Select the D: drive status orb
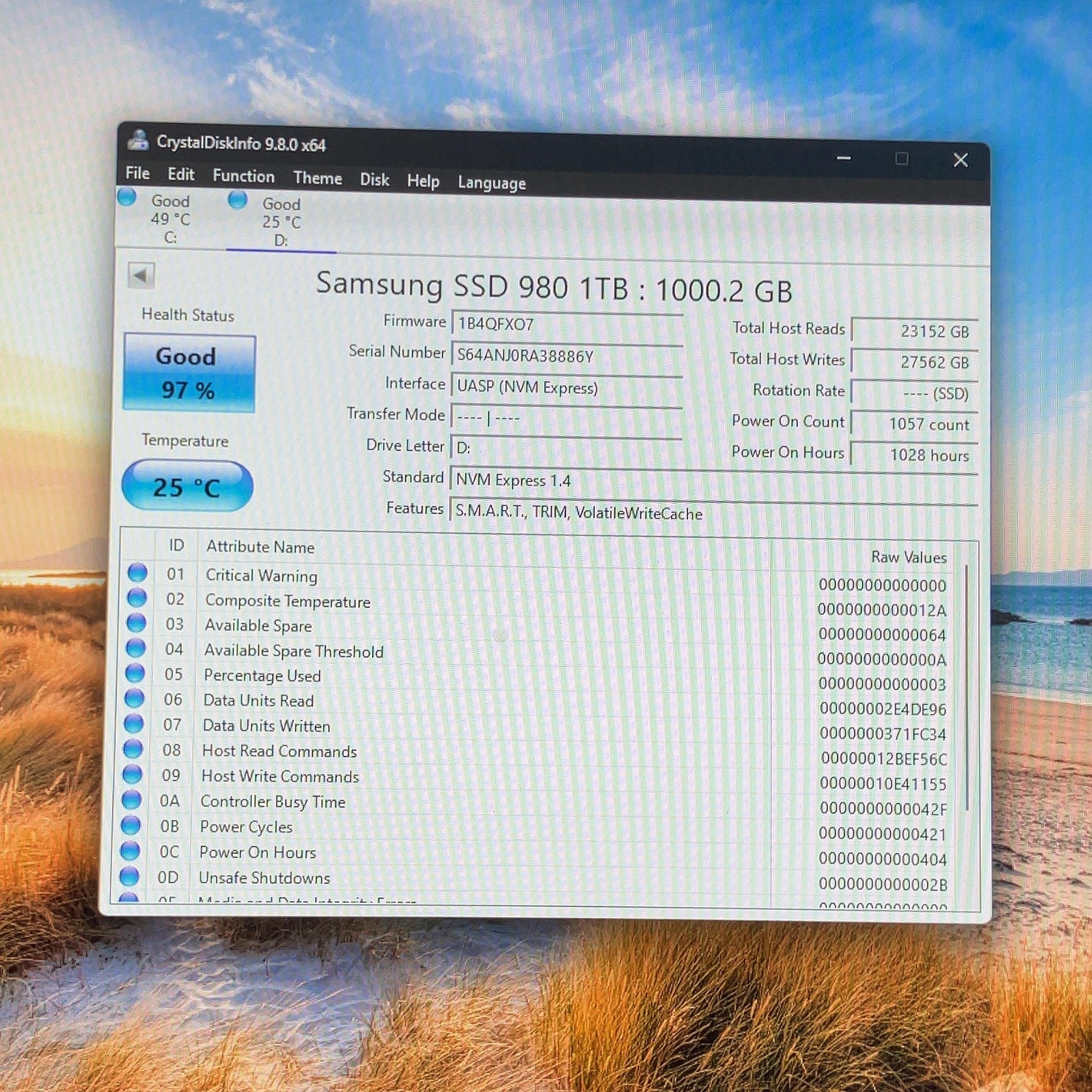 (238, 199)
